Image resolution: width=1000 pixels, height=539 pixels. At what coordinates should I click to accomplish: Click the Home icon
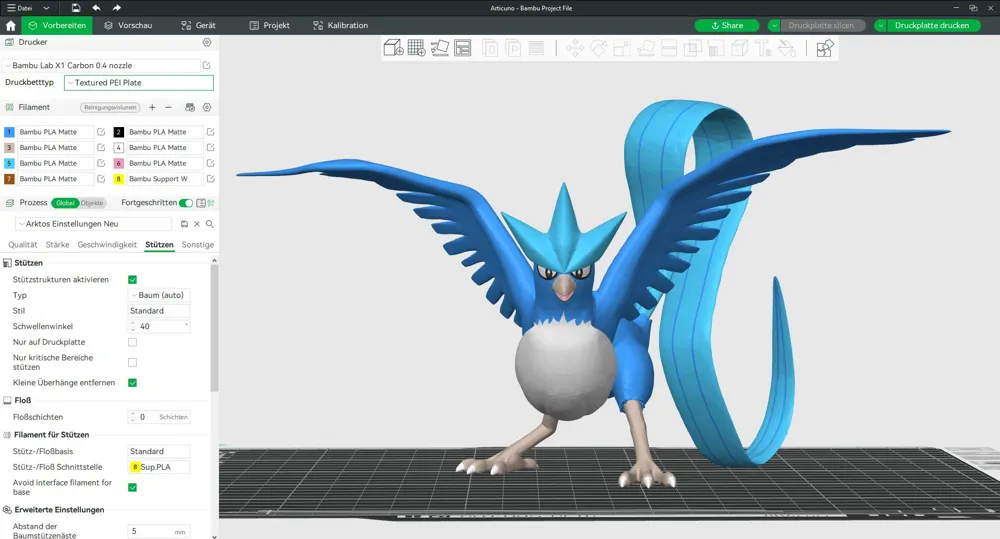[x=10, y=26]
